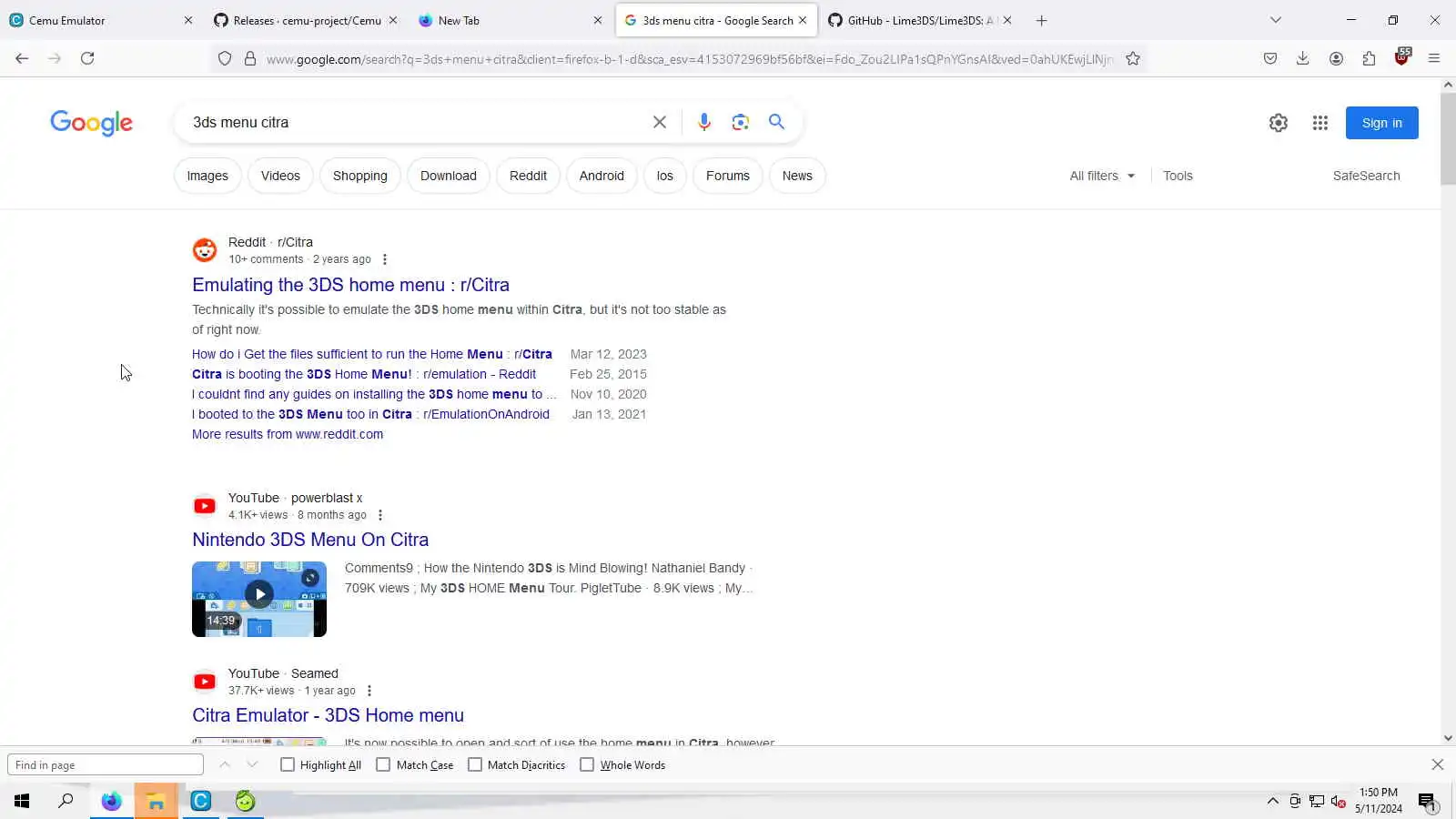Bookmark this page with the star
This screenshot has height=819, width=1456.
click(x=1133, y=58)
